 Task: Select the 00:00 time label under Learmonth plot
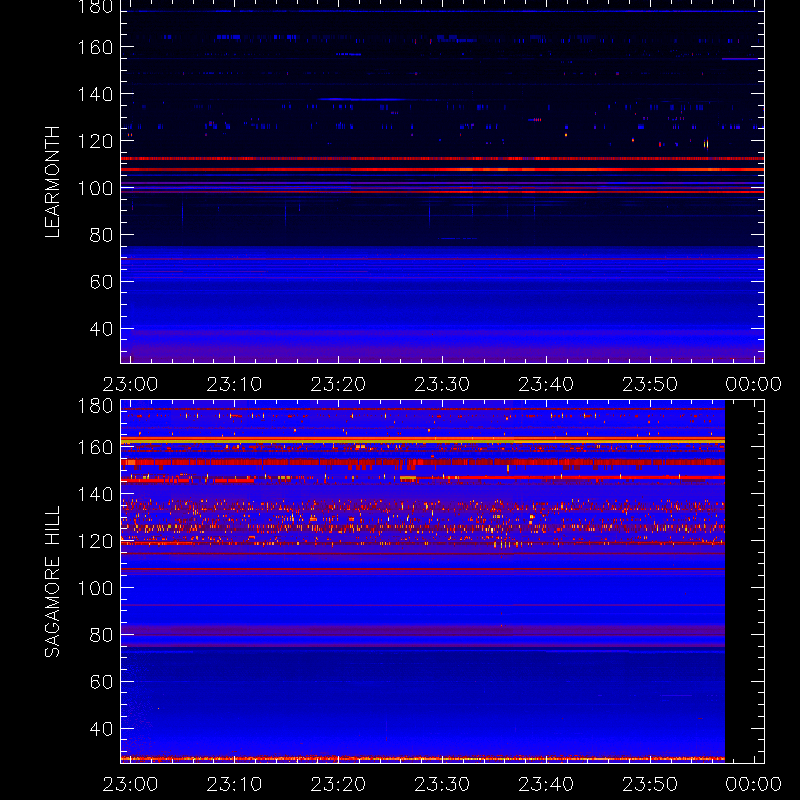point(754,384)
